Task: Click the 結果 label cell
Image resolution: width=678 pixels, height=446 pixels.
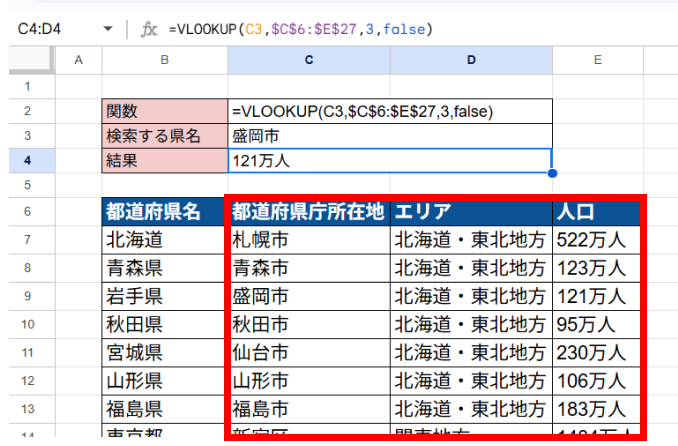Action: 165,160
